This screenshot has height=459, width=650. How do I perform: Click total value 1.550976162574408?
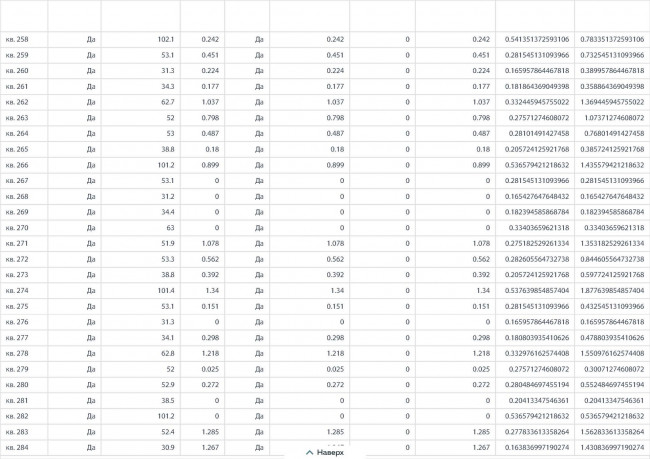[612, 353]
